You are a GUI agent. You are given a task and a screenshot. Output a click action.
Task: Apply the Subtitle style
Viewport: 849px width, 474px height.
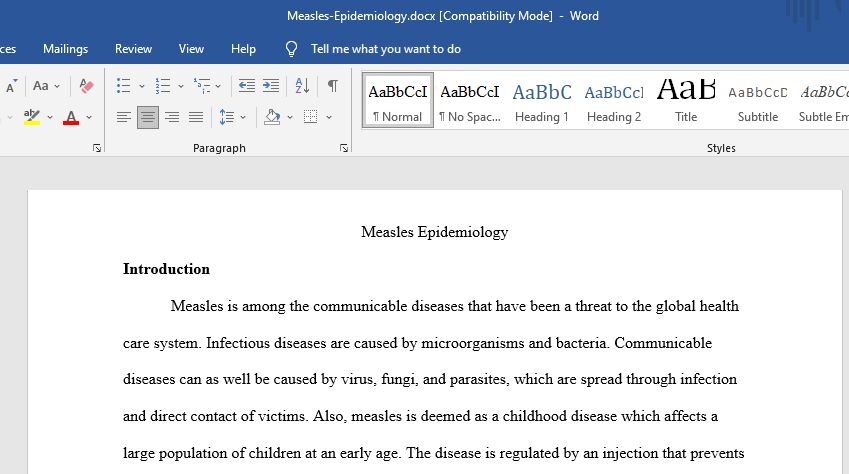[757, 100]
